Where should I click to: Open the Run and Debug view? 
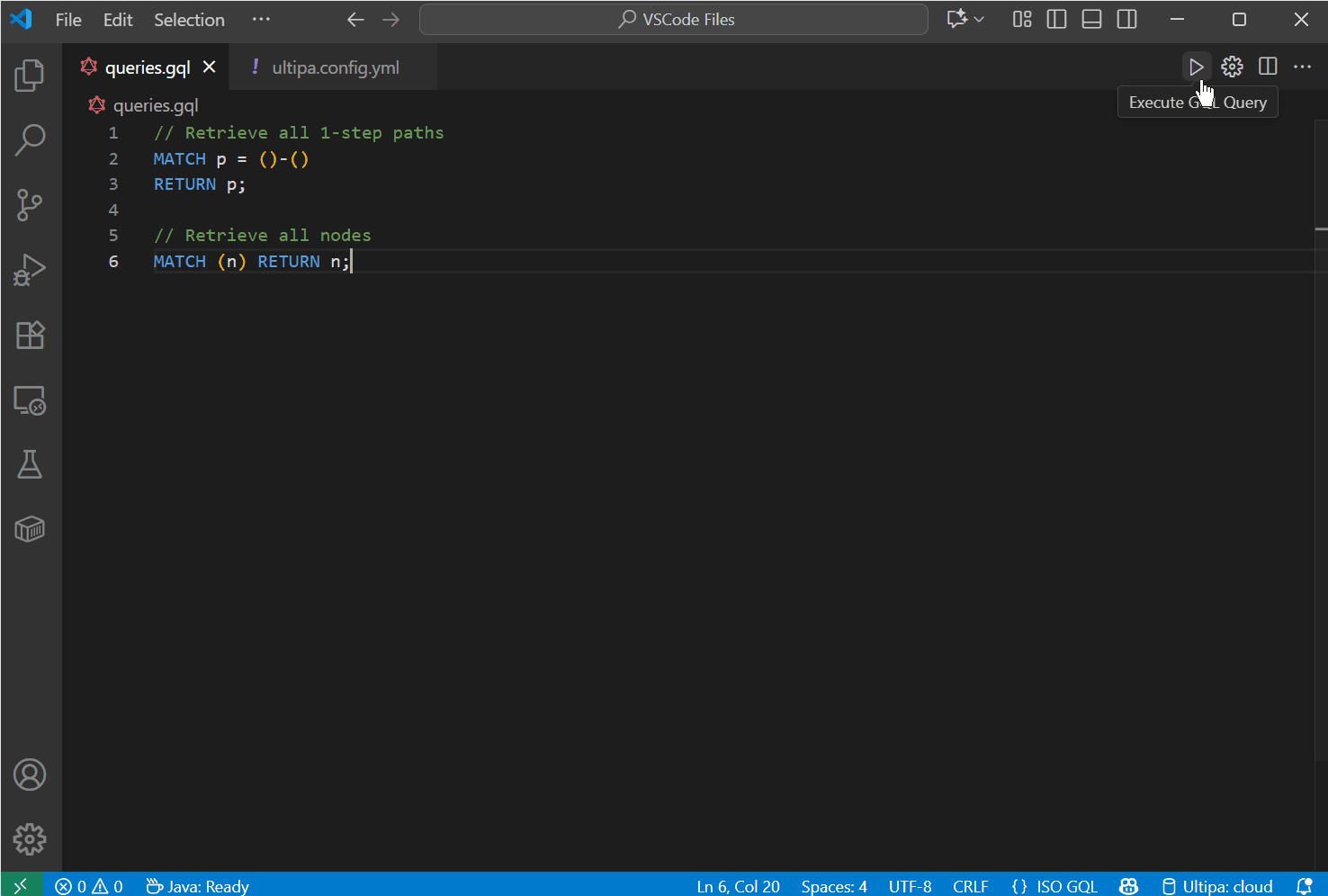point(30,270)
